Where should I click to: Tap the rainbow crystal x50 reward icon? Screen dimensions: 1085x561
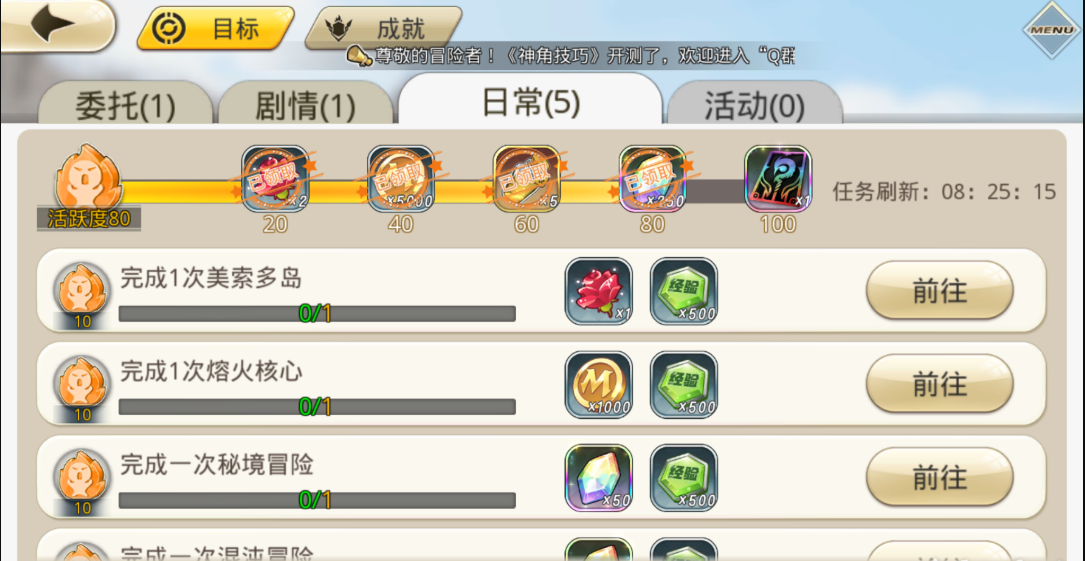599,478
